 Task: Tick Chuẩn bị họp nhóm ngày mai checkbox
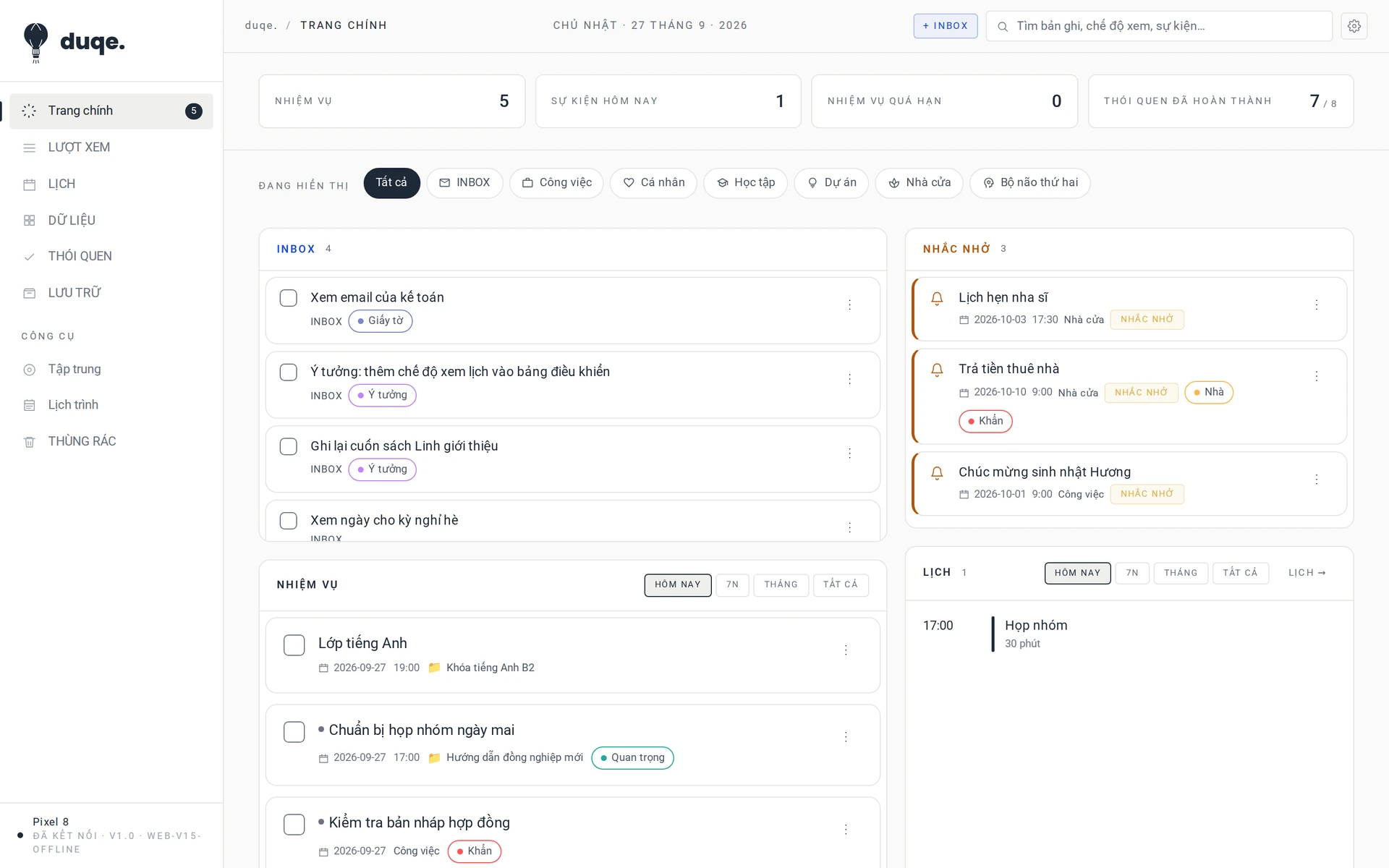point(294,732)
